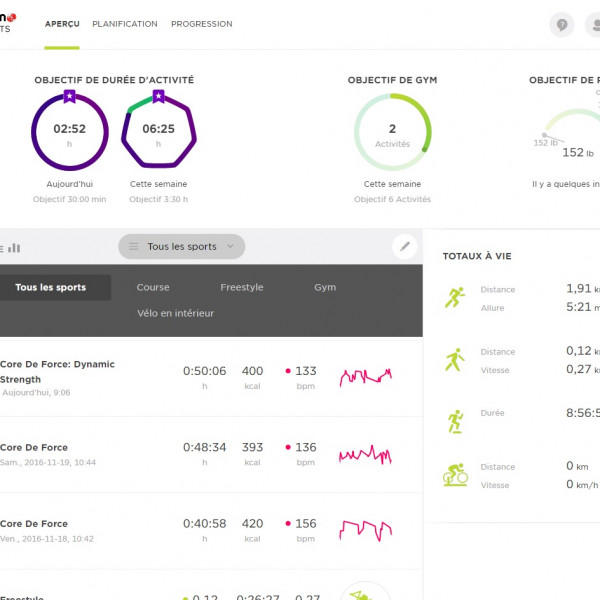Viewport: 600px width, 600px height.
Task: Switch to bar chart view icon
Action: (x=15, y=247)
